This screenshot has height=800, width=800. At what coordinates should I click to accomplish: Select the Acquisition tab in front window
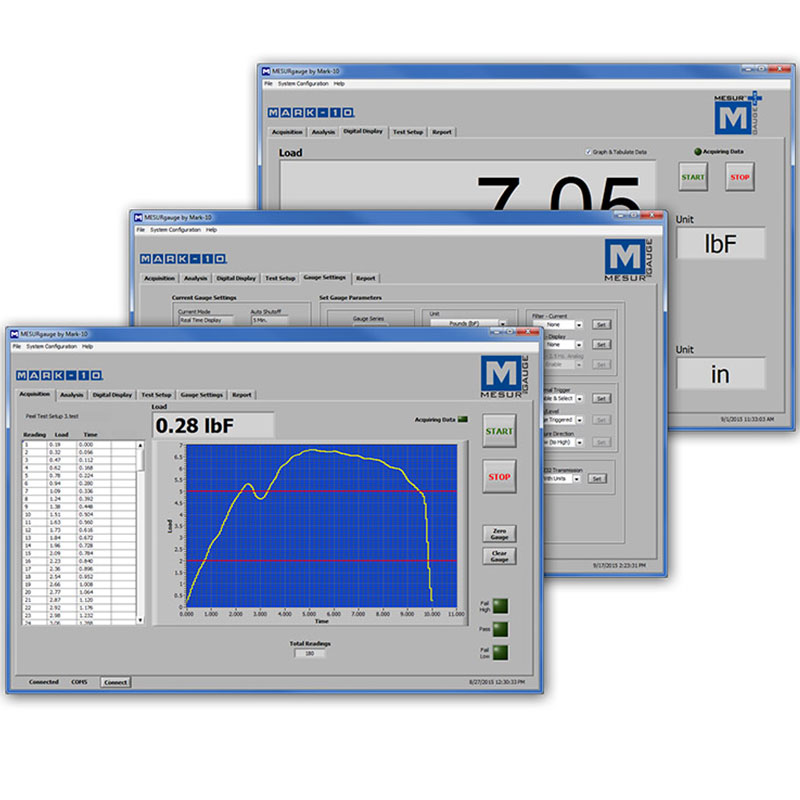pyautogui.click(x=35, y=394)
